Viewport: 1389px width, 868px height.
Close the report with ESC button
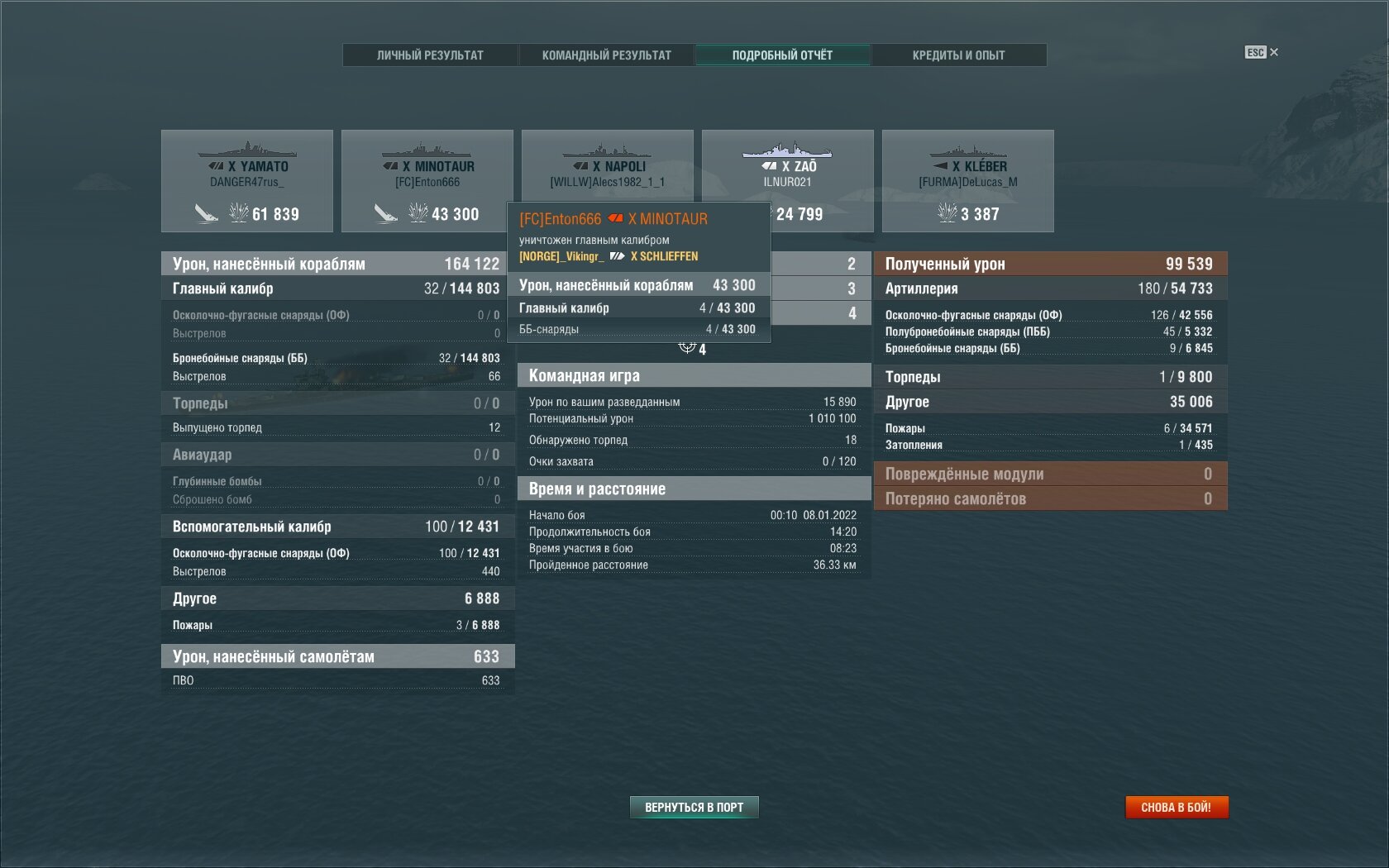pyautogui.click(x=1261, y=52)
